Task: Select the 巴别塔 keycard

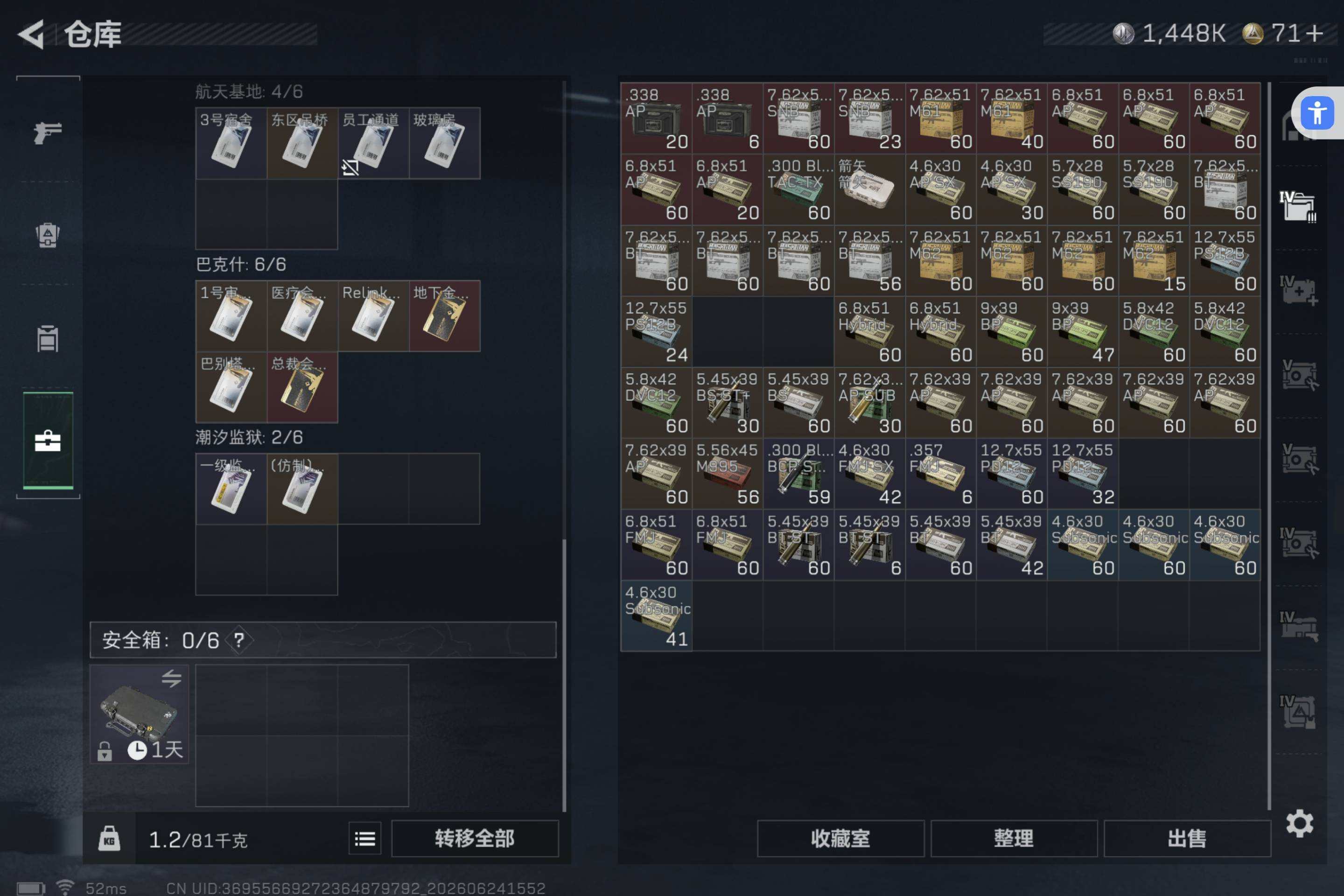Action: [231, 387]
